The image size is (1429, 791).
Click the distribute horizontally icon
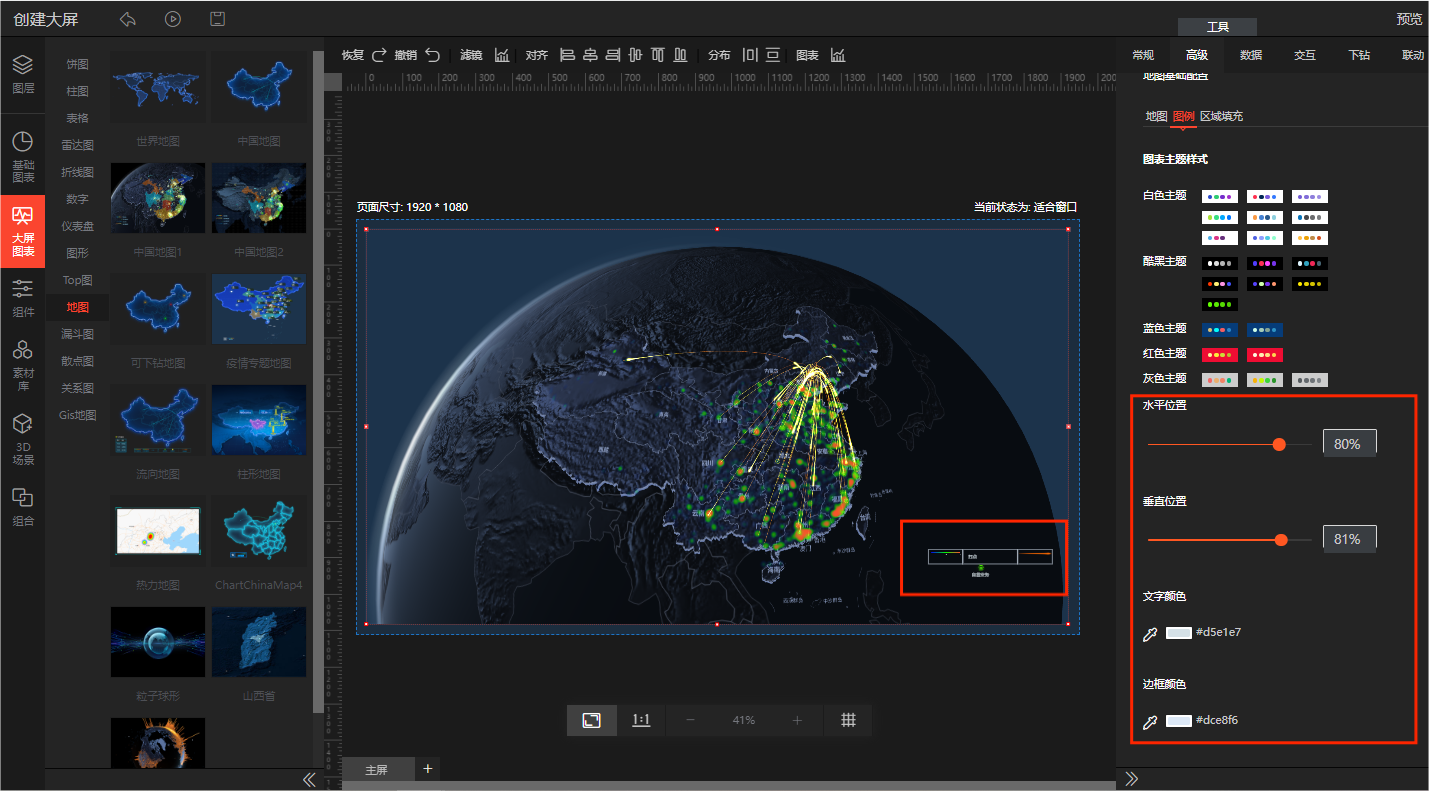click(x=750, y=55)
